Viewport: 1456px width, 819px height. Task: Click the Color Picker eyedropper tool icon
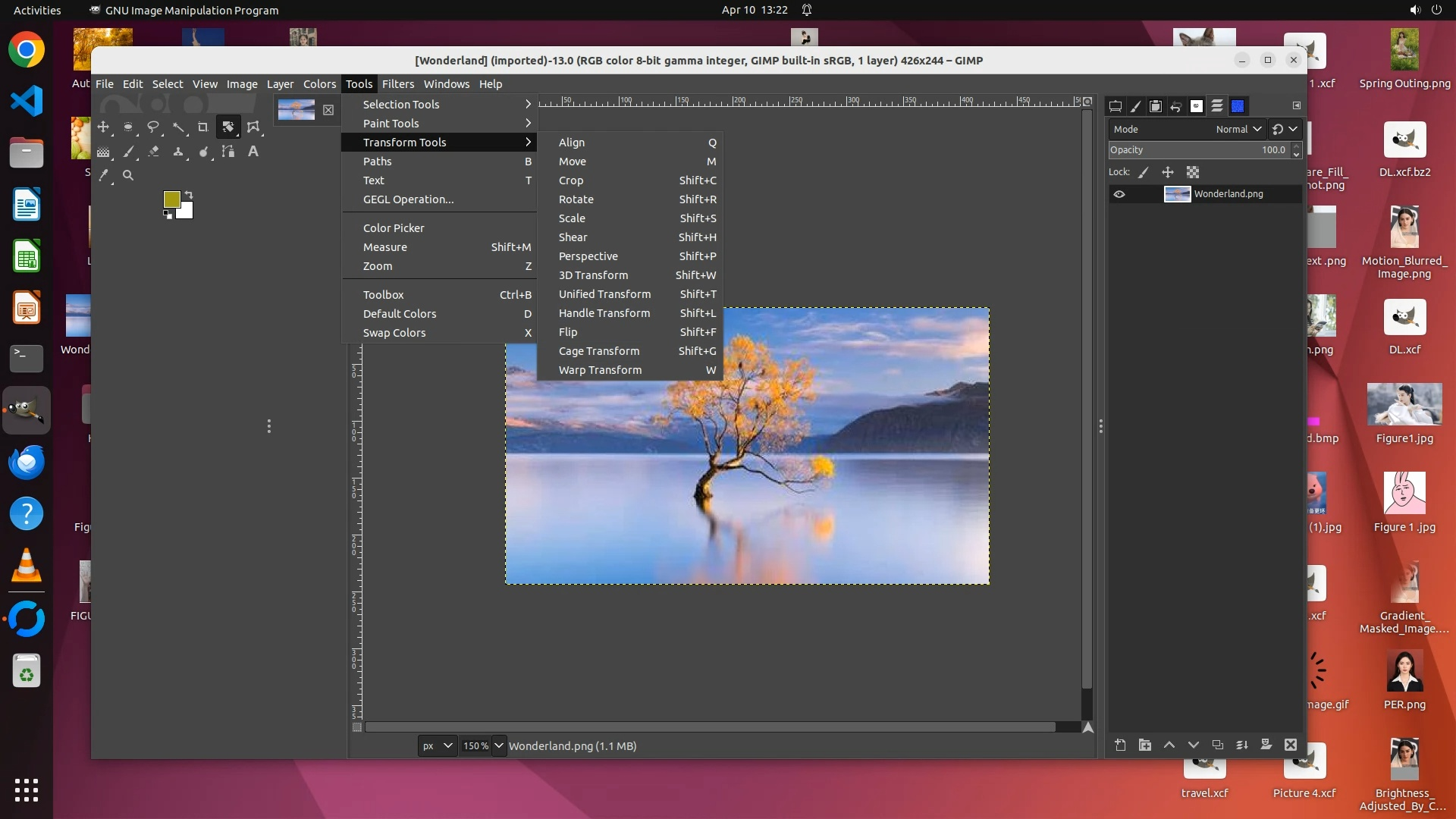pyautogui.click(x=104, y=175)
